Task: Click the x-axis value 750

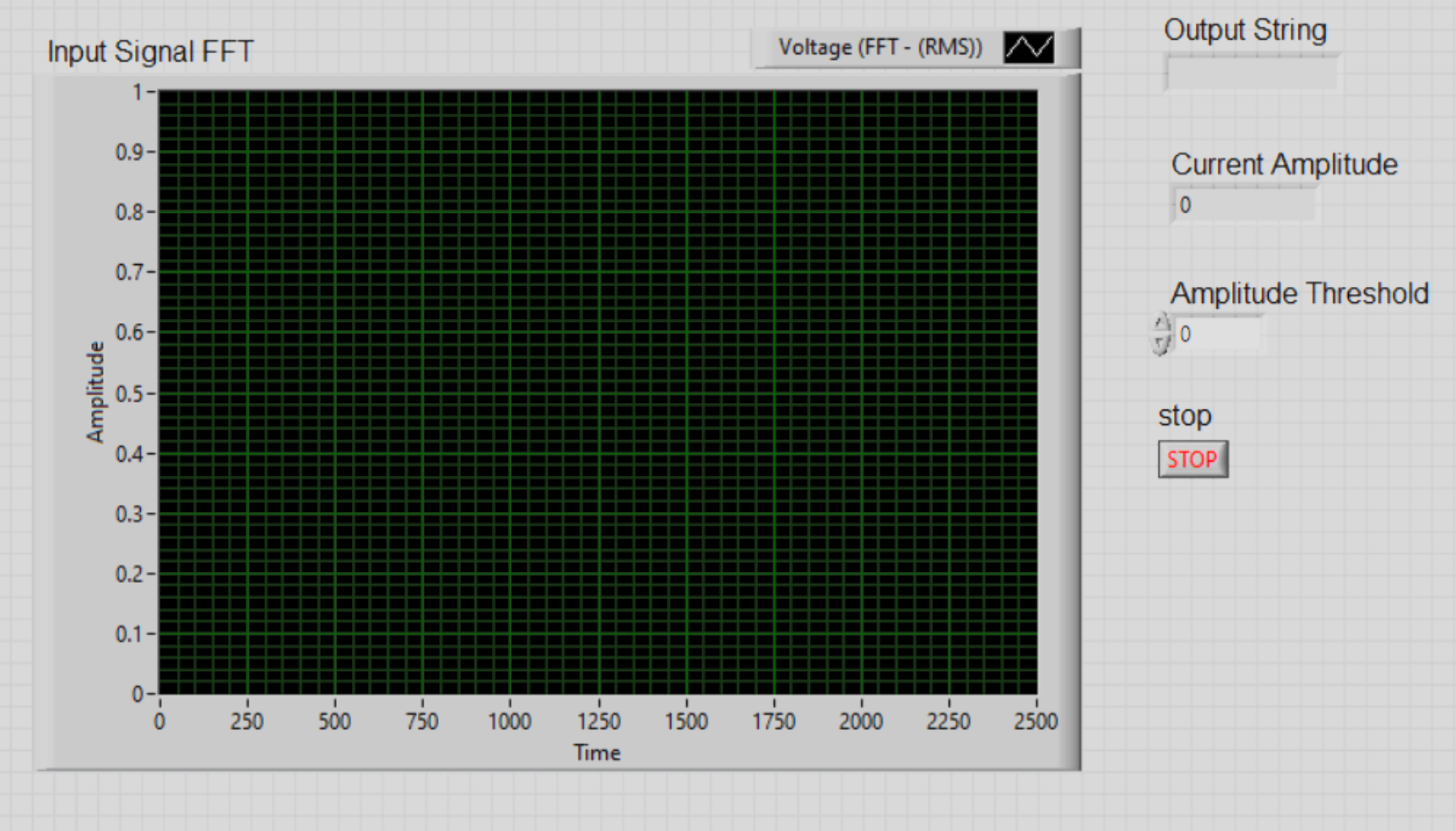Action: coord(422,721)
